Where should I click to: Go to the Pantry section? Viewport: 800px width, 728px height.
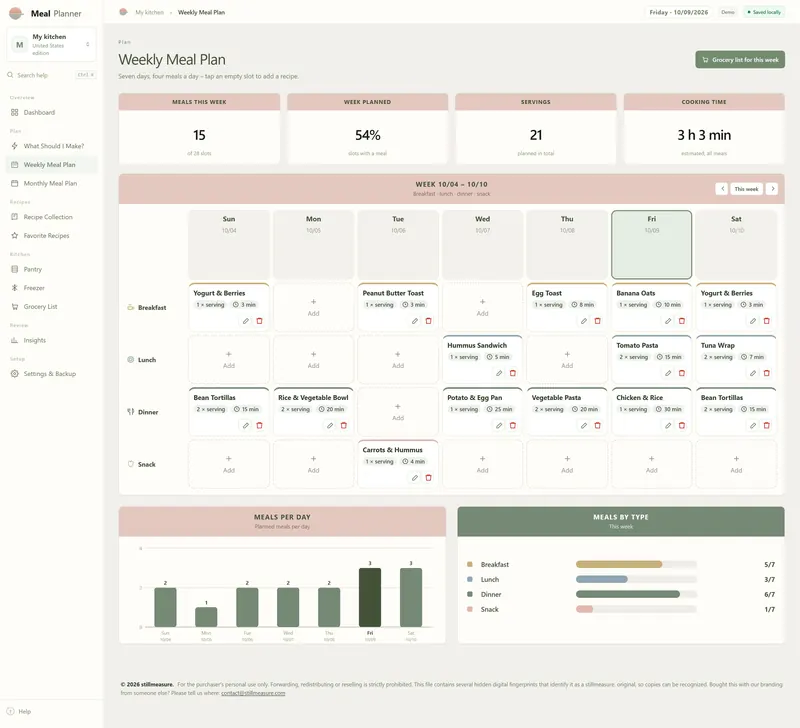click(52, 269)
